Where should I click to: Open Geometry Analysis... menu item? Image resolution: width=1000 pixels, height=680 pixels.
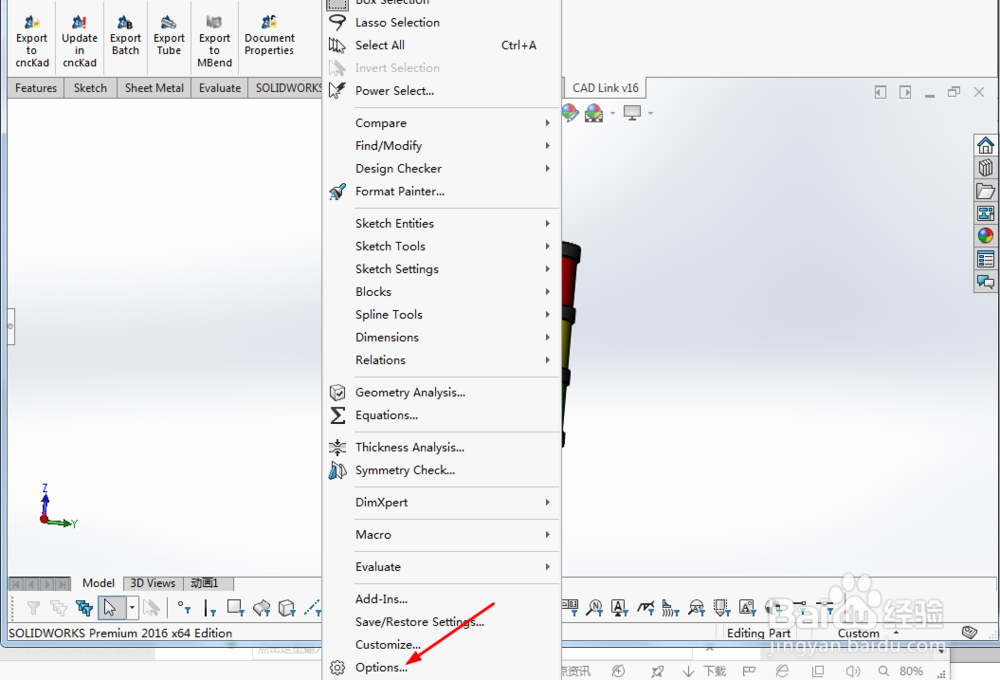point(441,392)
